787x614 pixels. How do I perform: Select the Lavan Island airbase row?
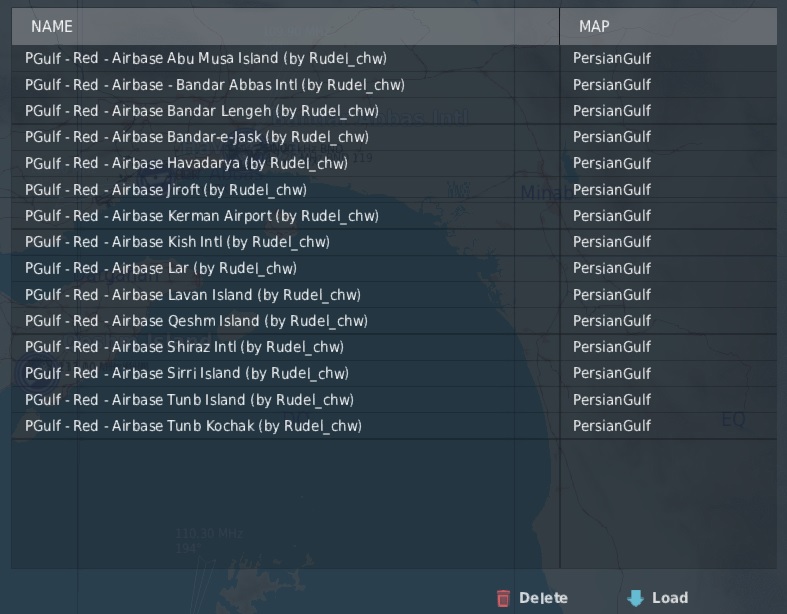coord(193,295)
